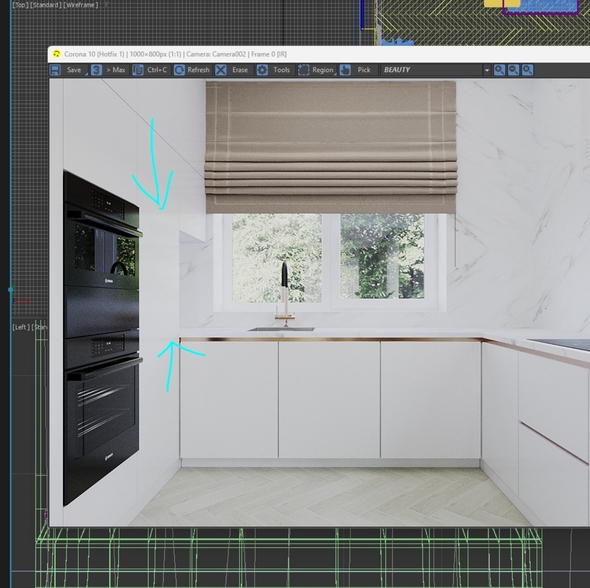
Task: Open the Tools gear menu
Action: click(x=262, y=70)
